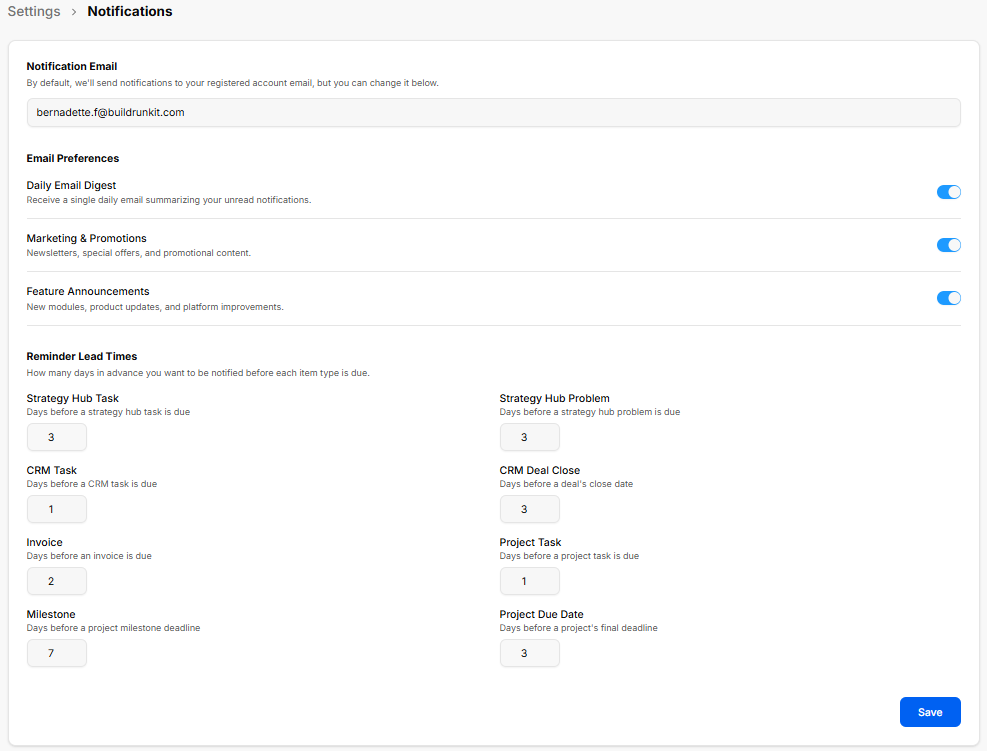Click 'Days before a project milestone deadline' text
The width and height of the screenshot is (987, 751).
tap(113, 628)
